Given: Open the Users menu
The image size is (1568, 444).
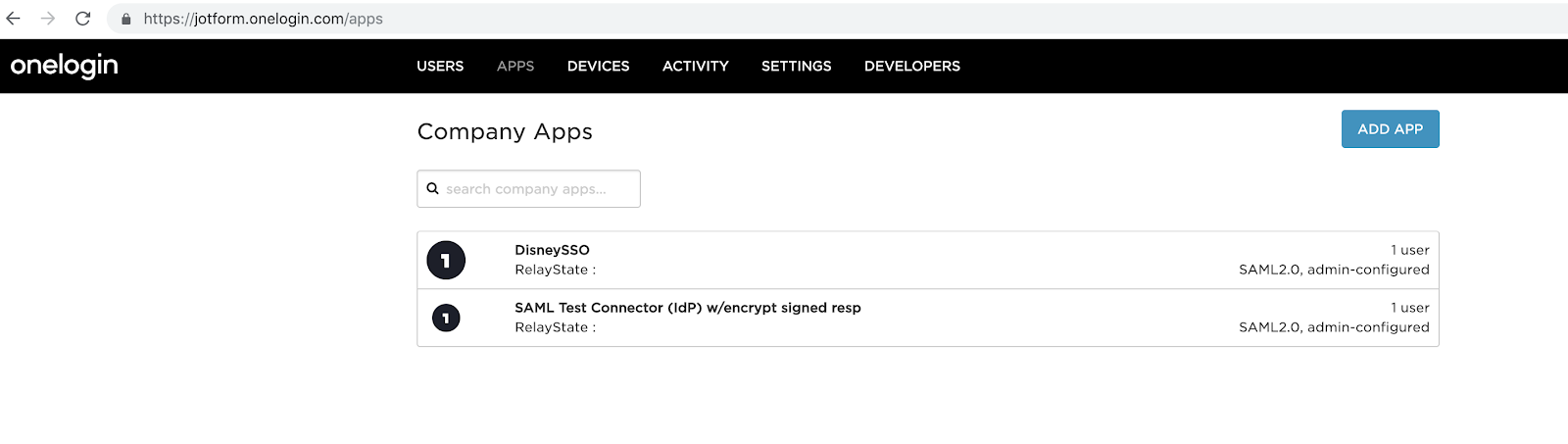Looking at the screenshot, I should 440,67.
